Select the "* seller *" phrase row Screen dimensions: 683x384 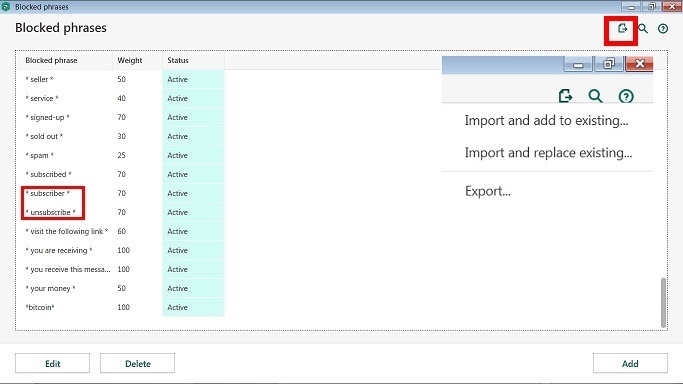click(121, 79)
